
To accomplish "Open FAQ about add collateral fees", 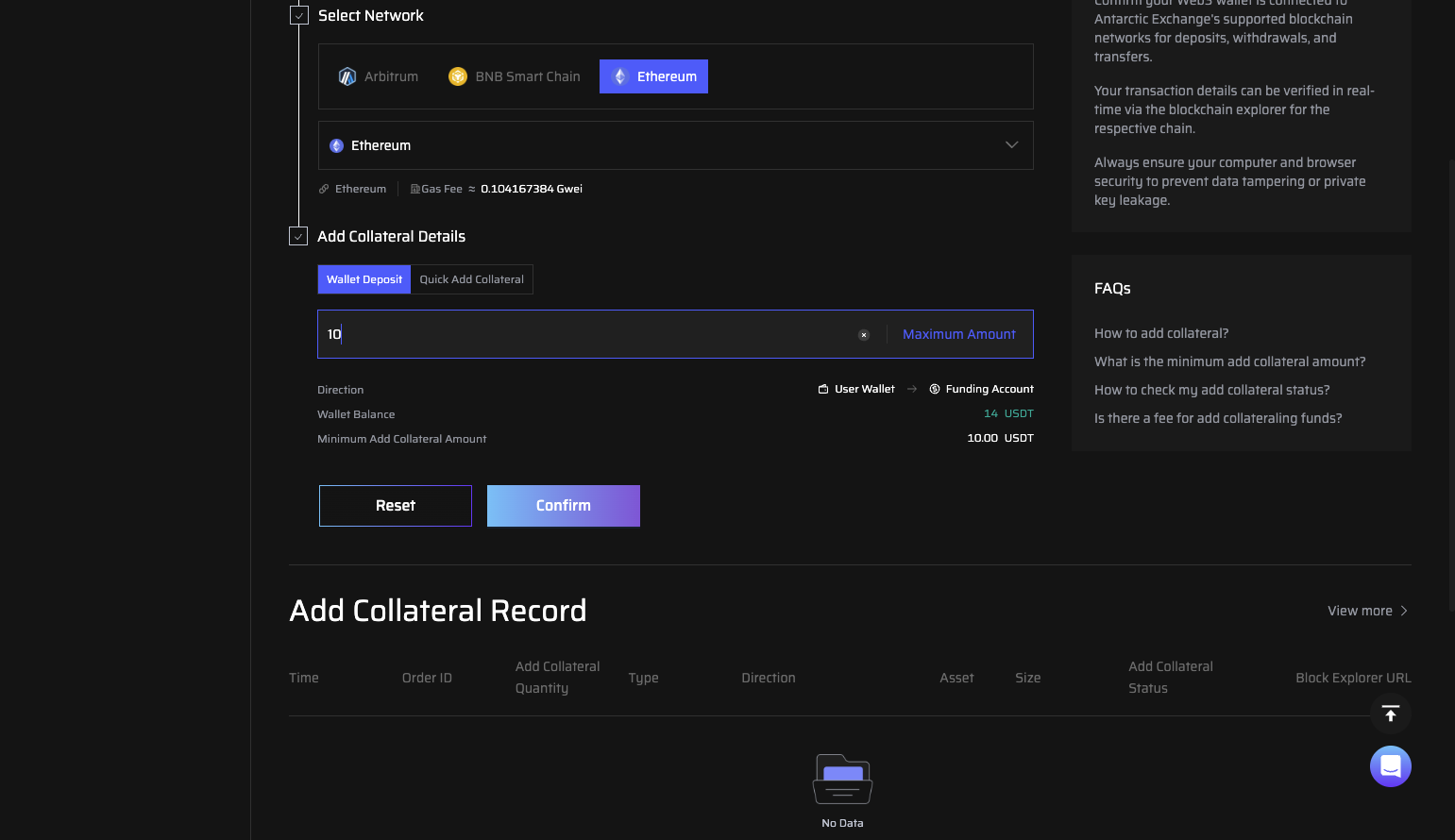I will (1218, 418).
